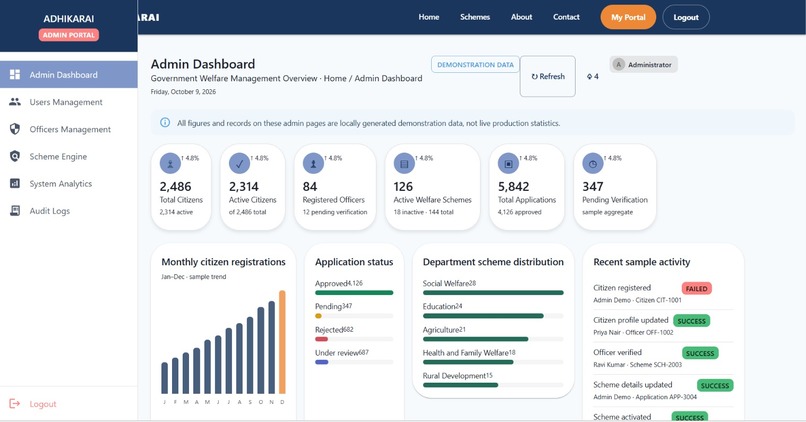Click the orange My Portal button

pyautogui.click(x=628, y=17)
